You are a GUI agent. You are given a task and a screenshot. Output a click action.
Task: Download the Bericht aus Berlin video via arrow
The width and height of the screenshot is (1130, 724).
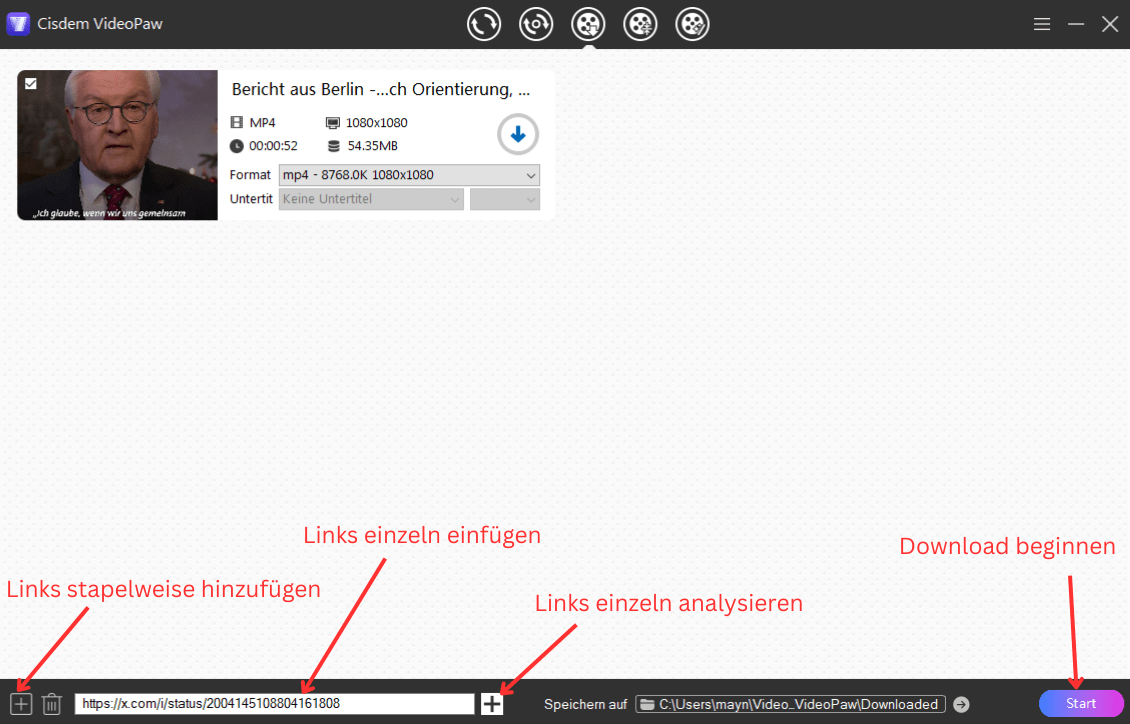click(517, 134)
